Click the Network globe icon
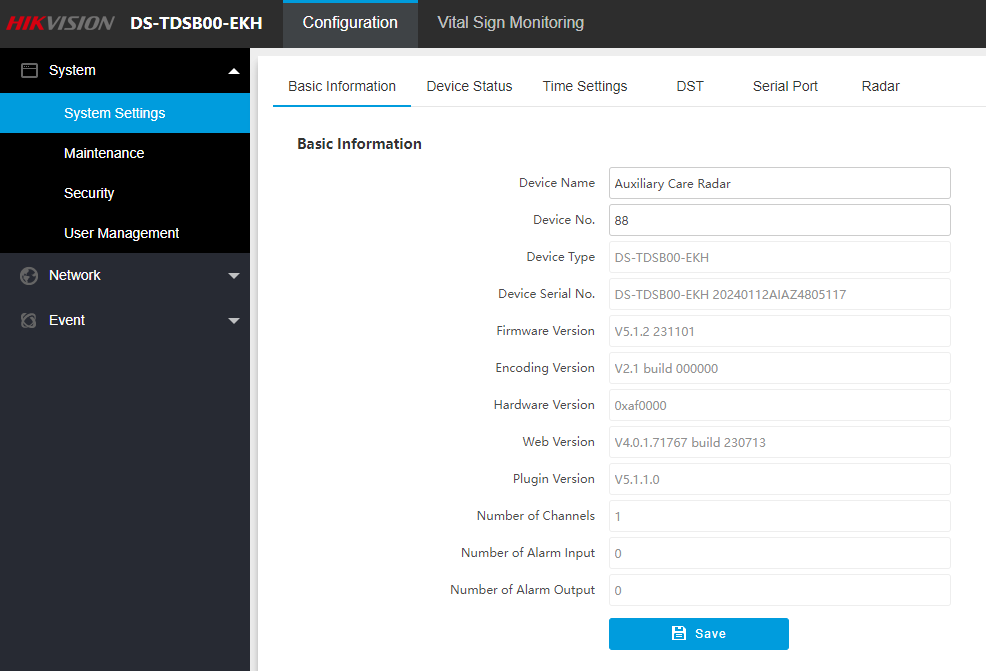This screenshot has width=986, height=671. click(x=29, y=276)
